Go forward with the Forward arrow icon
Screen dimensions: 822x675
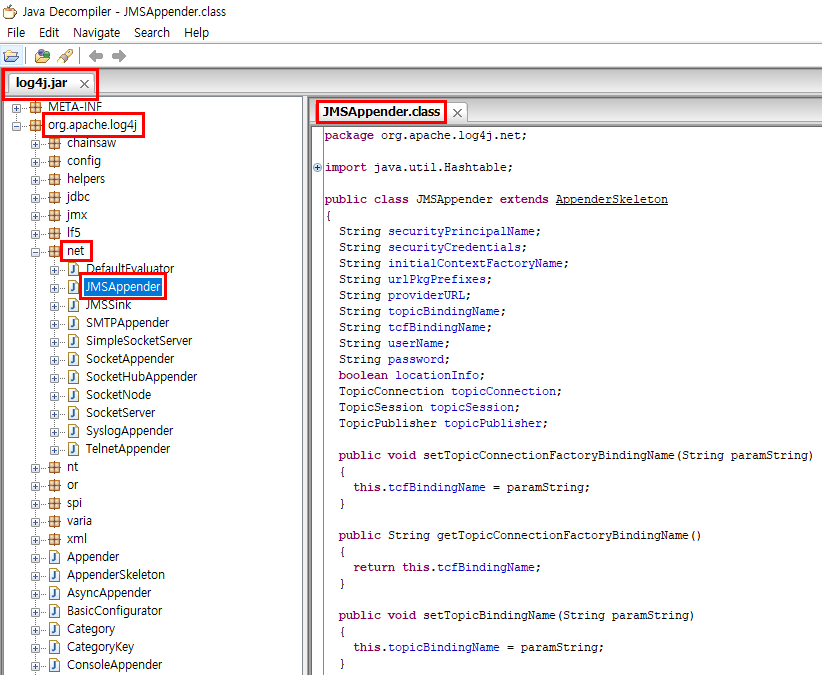pyautogui.click(x=119, y=56)
